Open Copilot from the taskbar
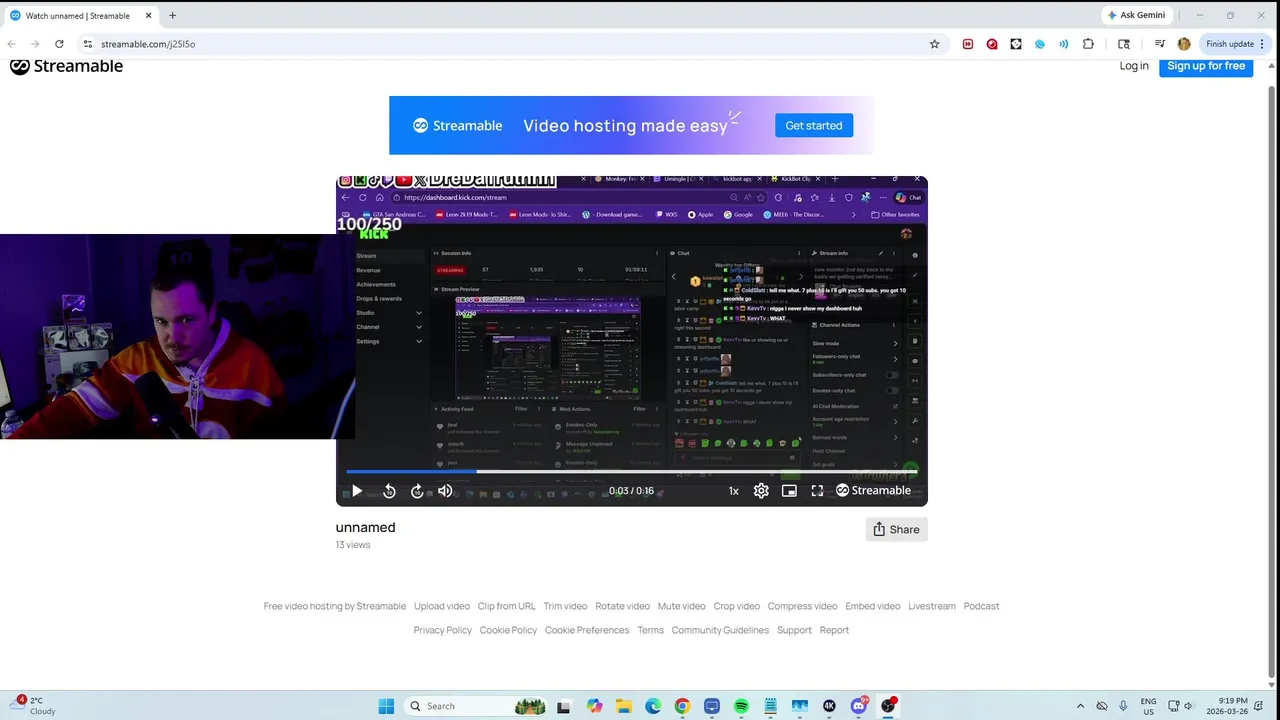The width and height of the screenshot is (1280, 720). pos(595,706)
